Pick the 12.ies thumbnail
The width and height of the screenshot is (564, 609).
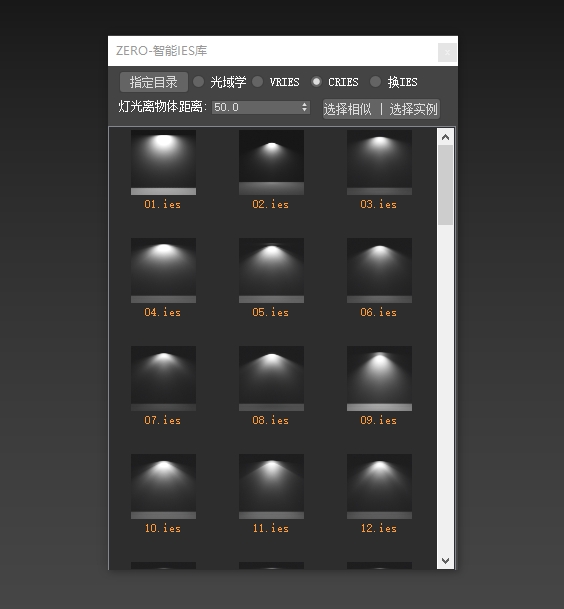click(379, 486)
